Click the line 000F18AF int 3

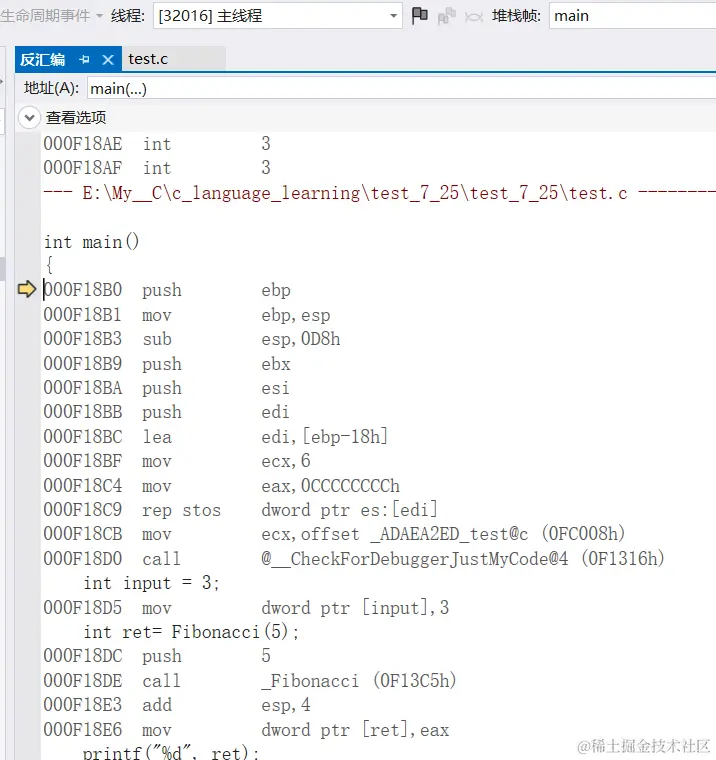157,168
